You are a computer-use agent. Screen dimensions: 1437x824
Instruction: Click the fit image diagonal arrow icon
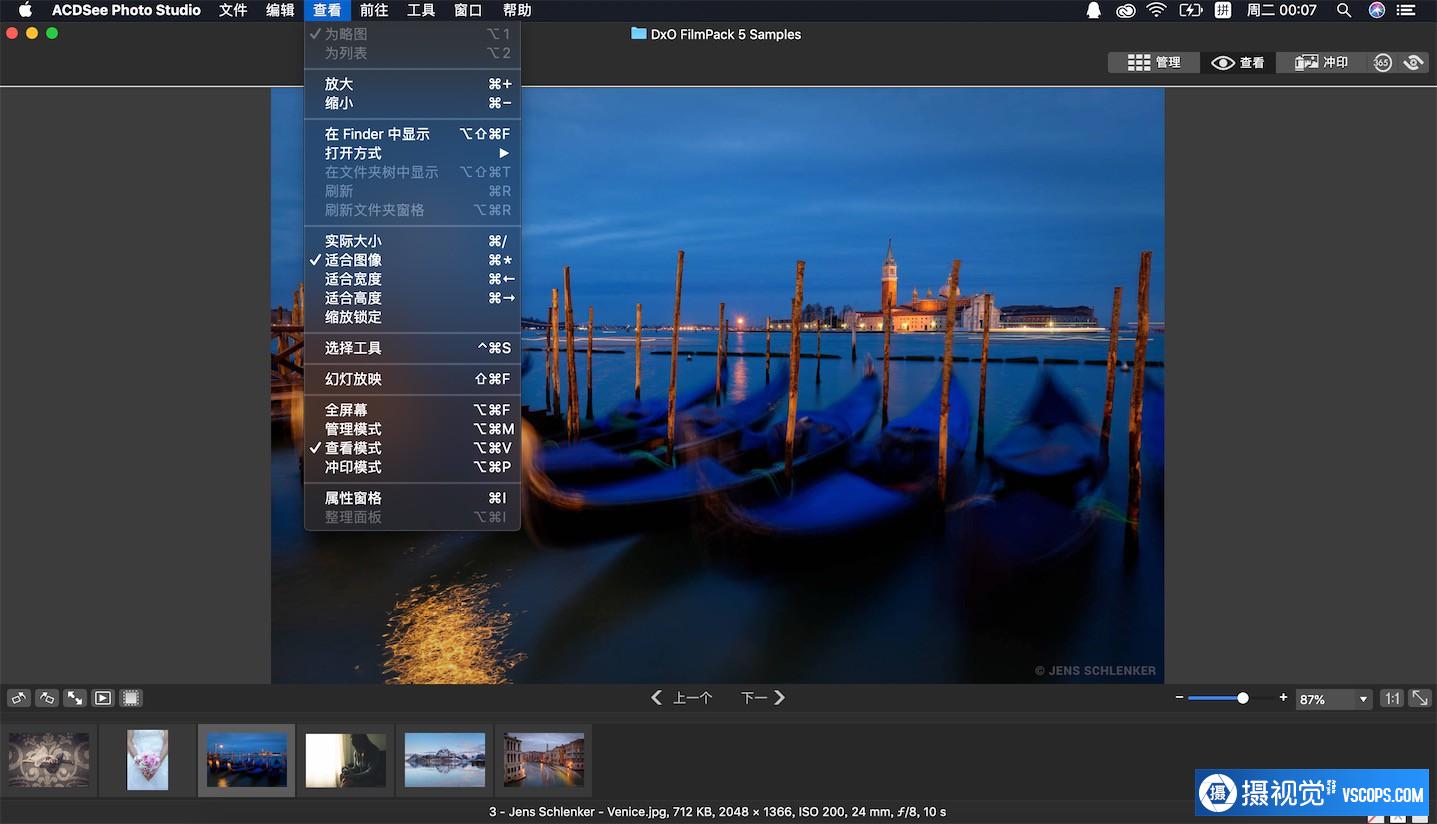pos(1419,699)
